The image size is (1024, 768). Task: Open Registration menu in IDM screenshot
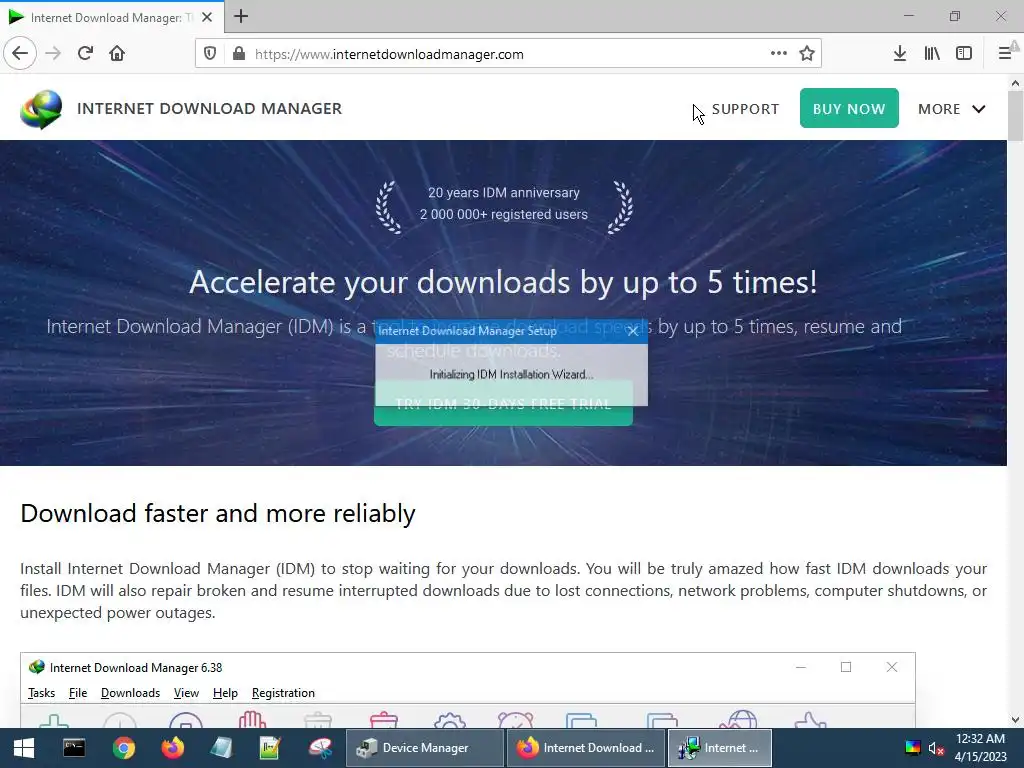(283, 693)
